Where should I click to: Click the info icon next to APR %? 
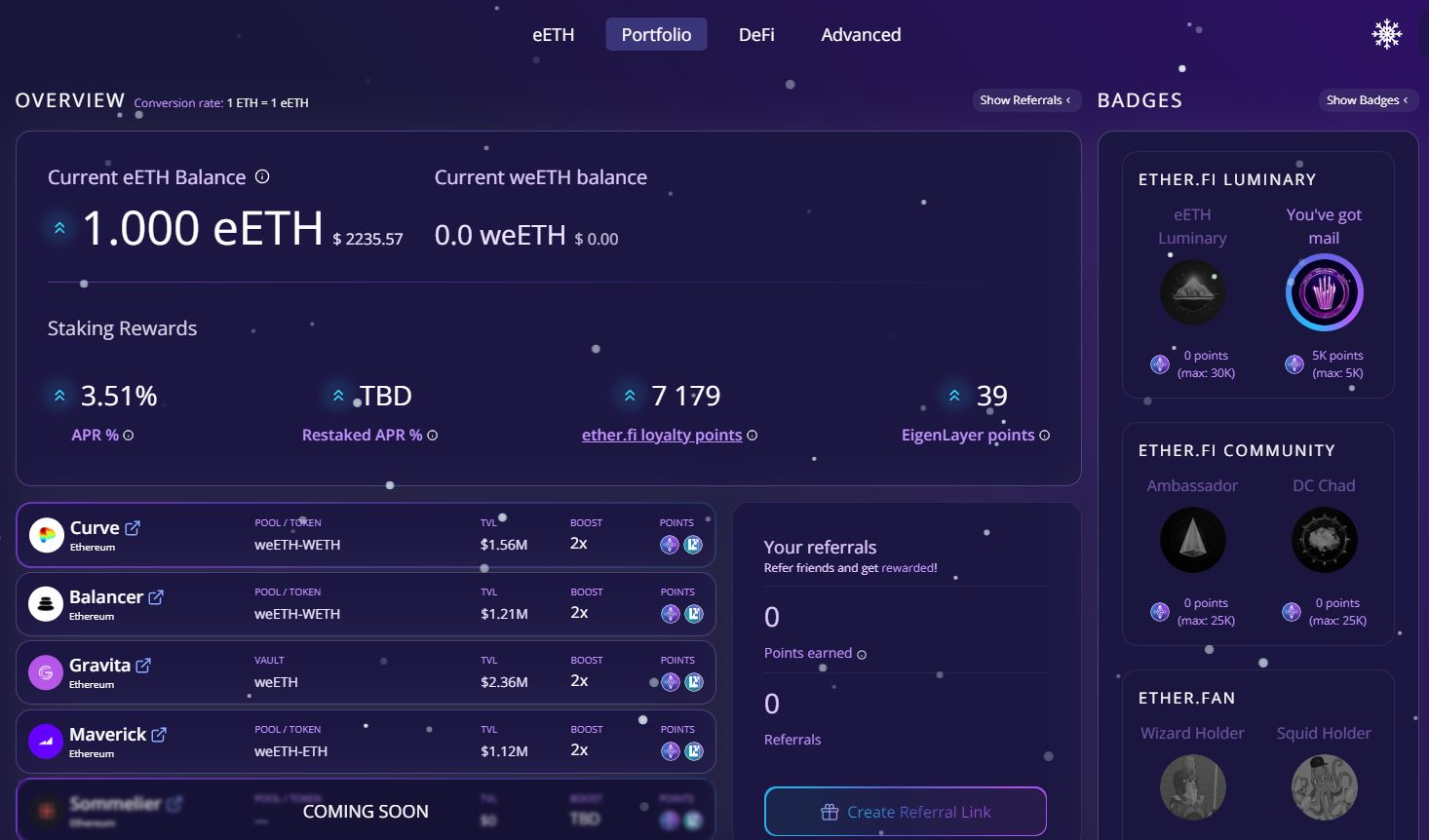[129, 436]
